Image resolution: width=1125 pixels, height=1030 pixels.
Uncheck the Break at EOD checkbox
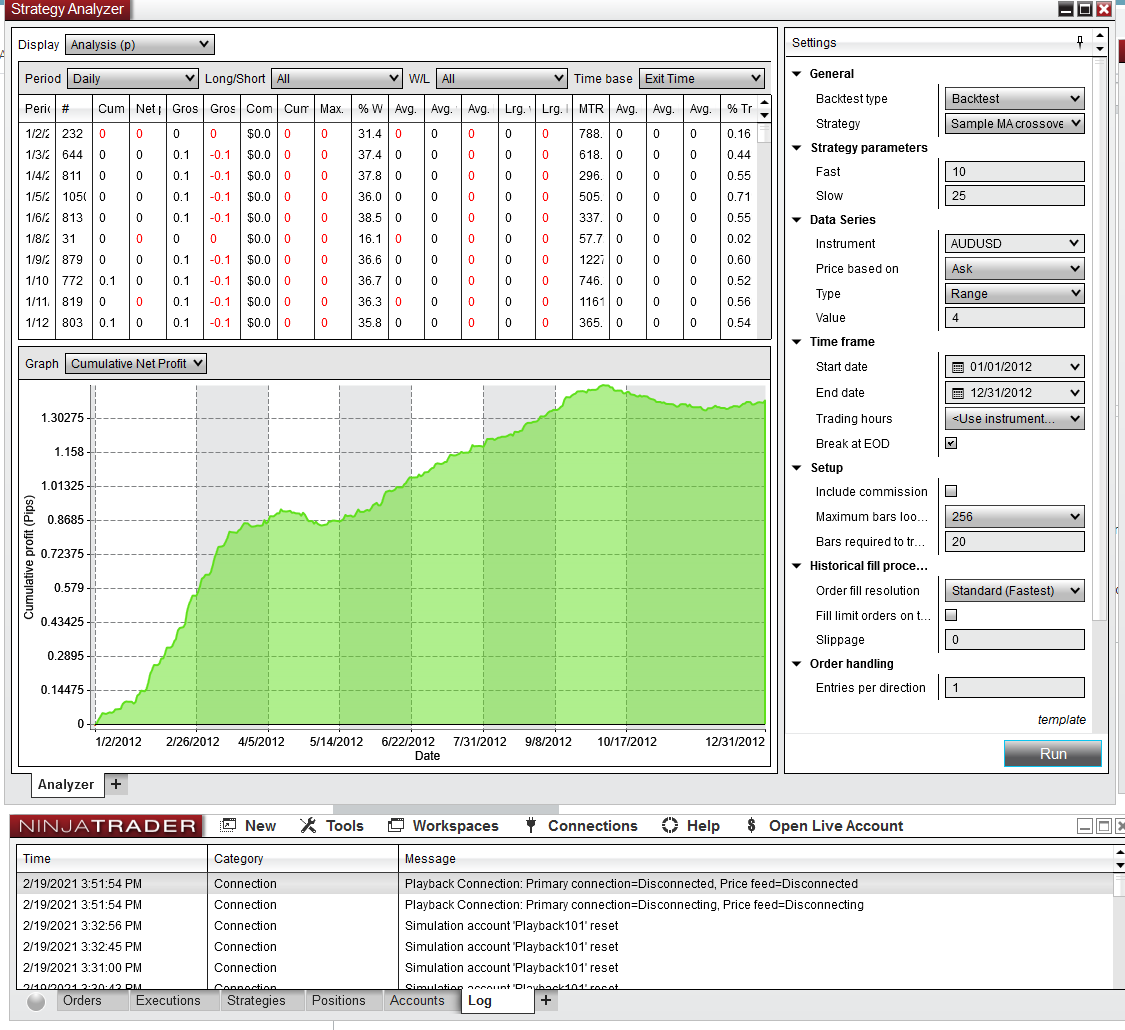pos(950,443)
